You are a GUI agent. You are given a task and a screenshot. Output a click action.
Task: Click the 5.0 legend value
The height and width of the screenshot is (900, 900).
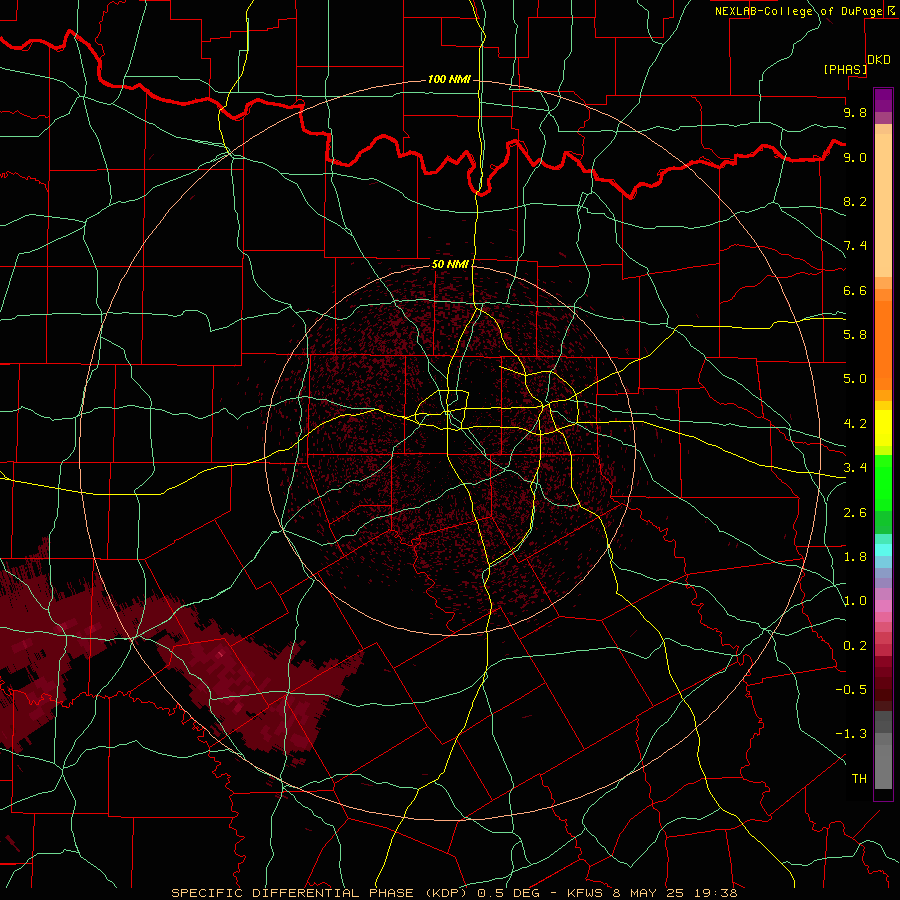(x=855, y=379)
